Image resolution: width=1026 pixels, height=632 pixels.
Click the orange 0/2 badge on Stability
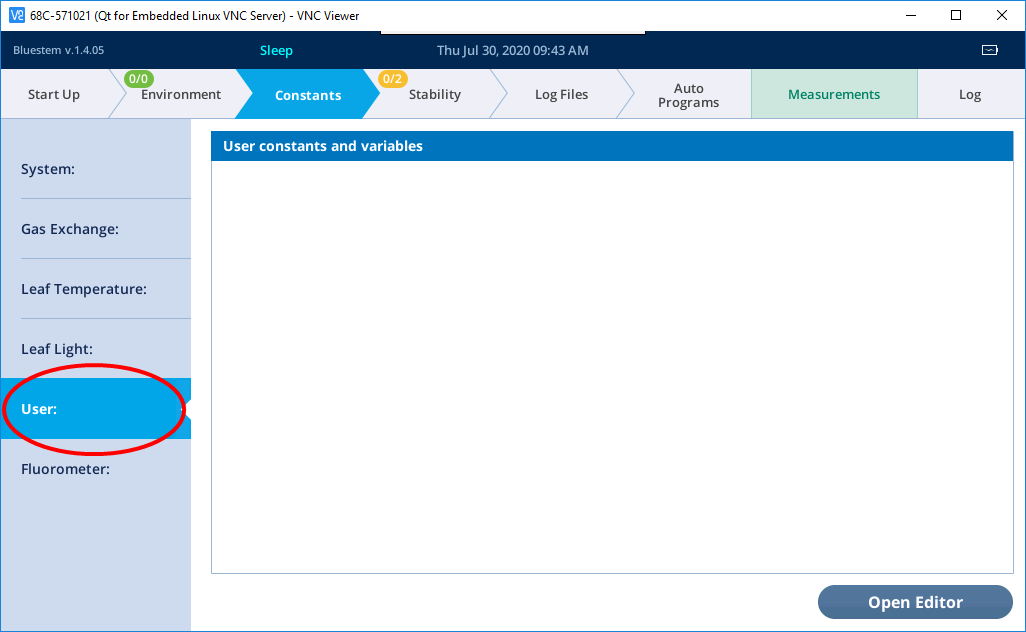click(392, 79)
